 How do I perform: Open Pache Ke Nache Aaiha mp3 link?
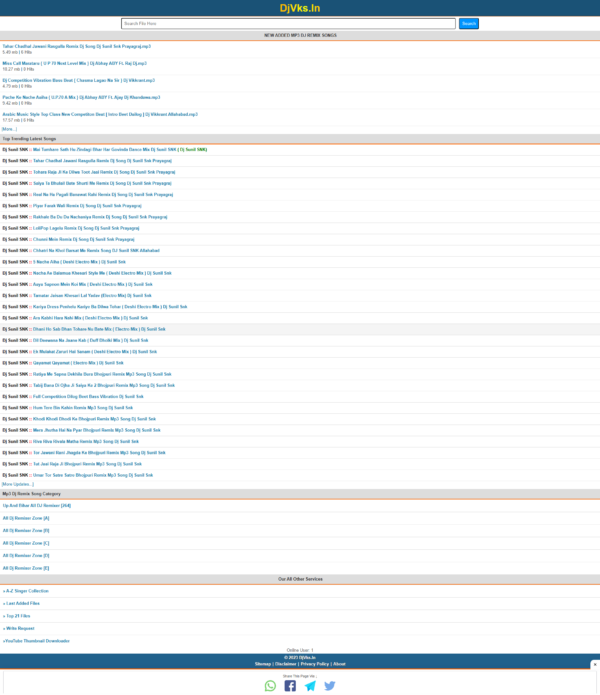tap(81, 97)
